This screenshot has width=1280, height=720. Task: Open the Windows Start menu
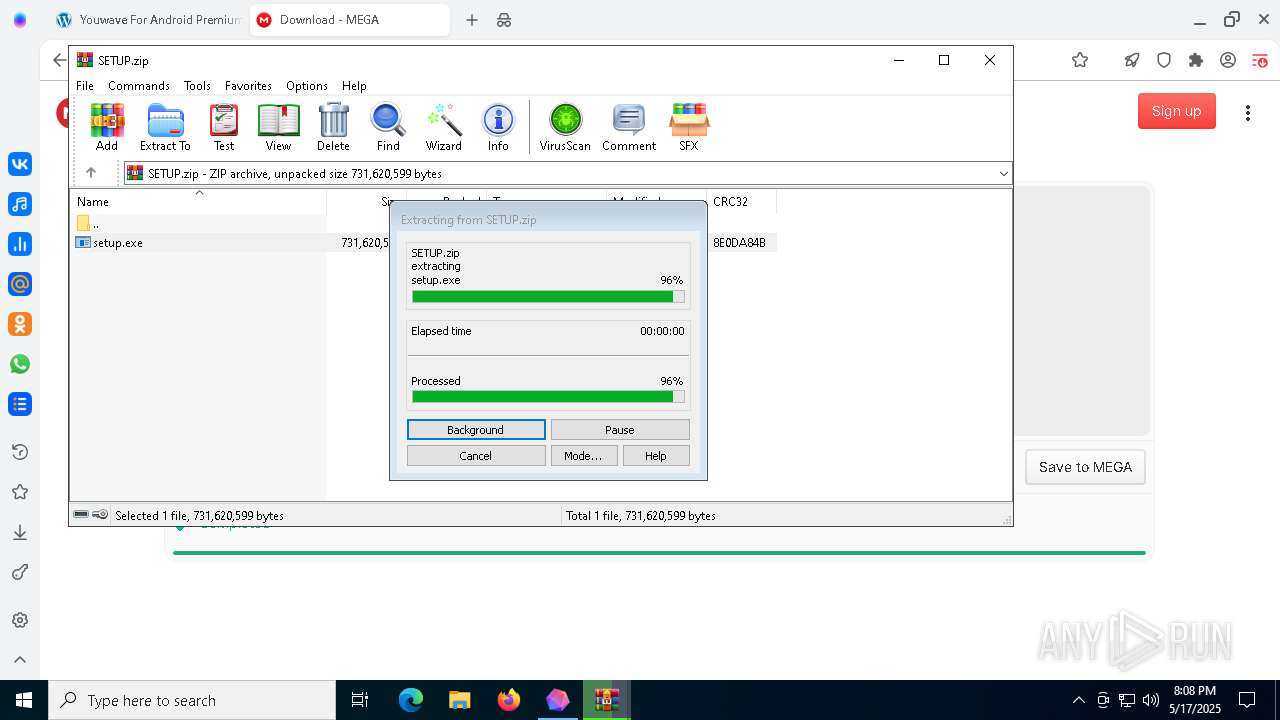24,700
